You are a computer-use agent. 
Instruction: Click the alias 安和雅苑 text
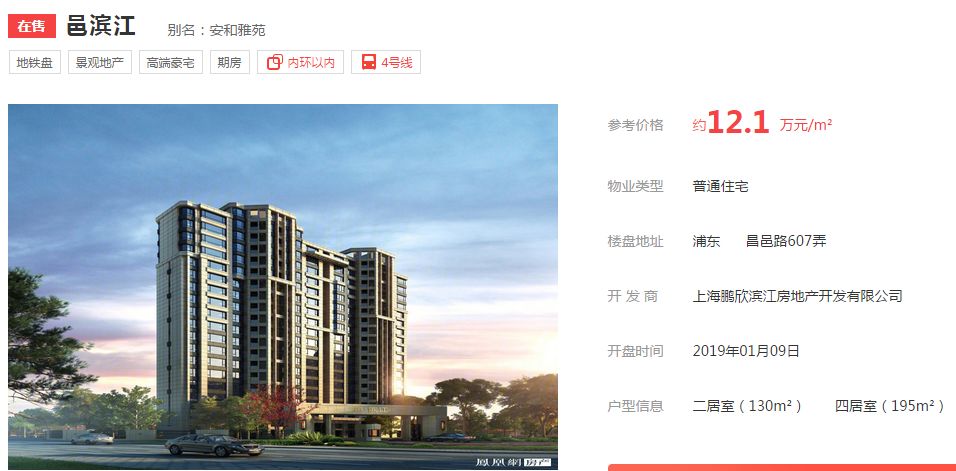click(238, 30)
